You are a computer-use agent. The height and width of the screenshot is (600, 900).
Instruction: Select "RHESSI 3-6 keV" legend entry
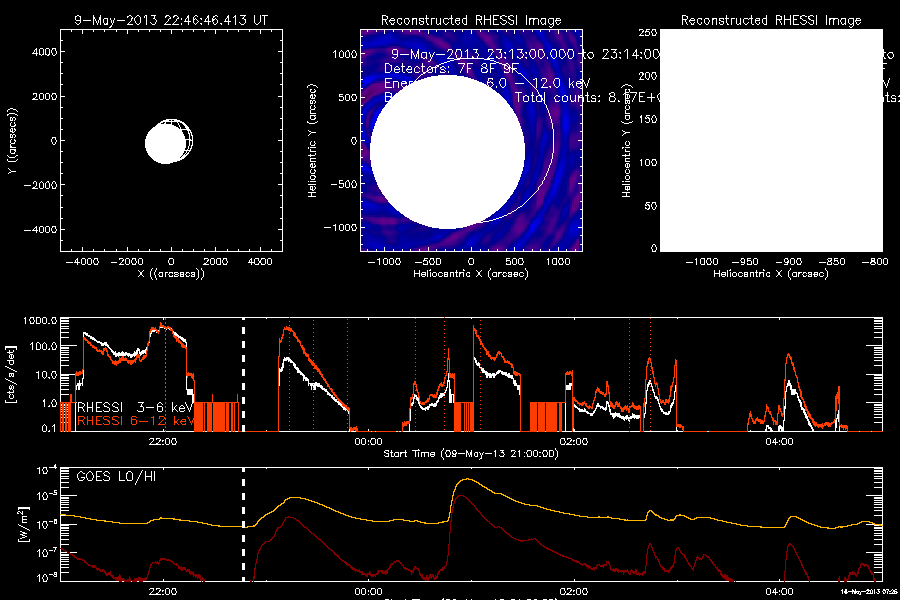tap(135, 407)
